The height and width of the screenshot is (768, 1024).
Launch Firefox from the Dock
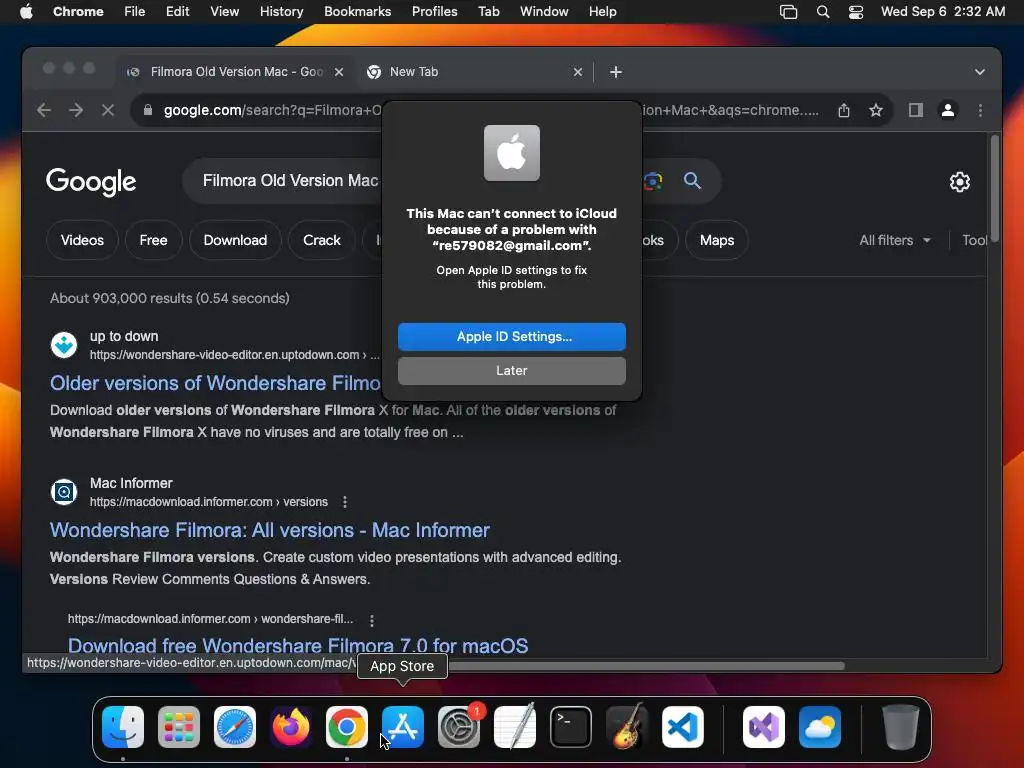point(291,727)
